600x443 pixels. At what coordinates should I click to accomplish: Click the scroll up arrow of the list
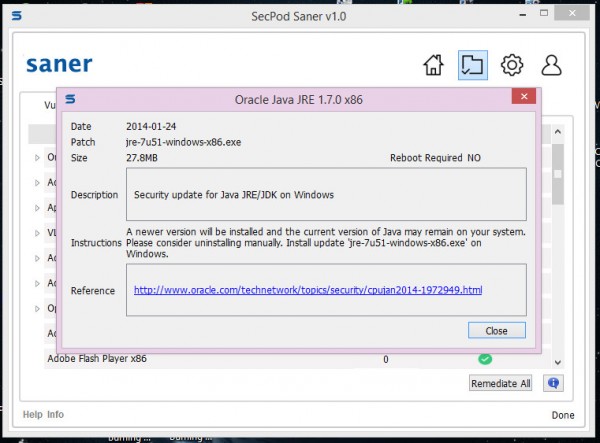pyautogui.click(x=558, y=132)
